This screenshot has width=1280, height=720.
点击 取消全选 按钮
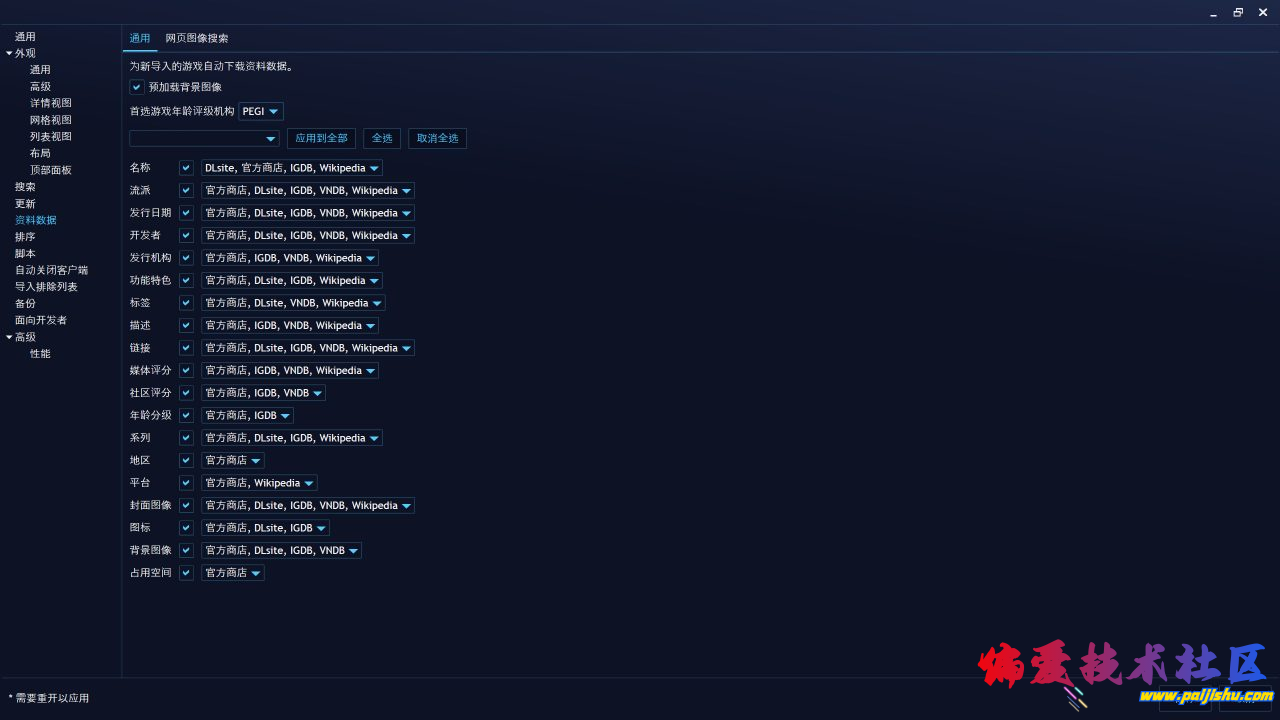[437, 138]
